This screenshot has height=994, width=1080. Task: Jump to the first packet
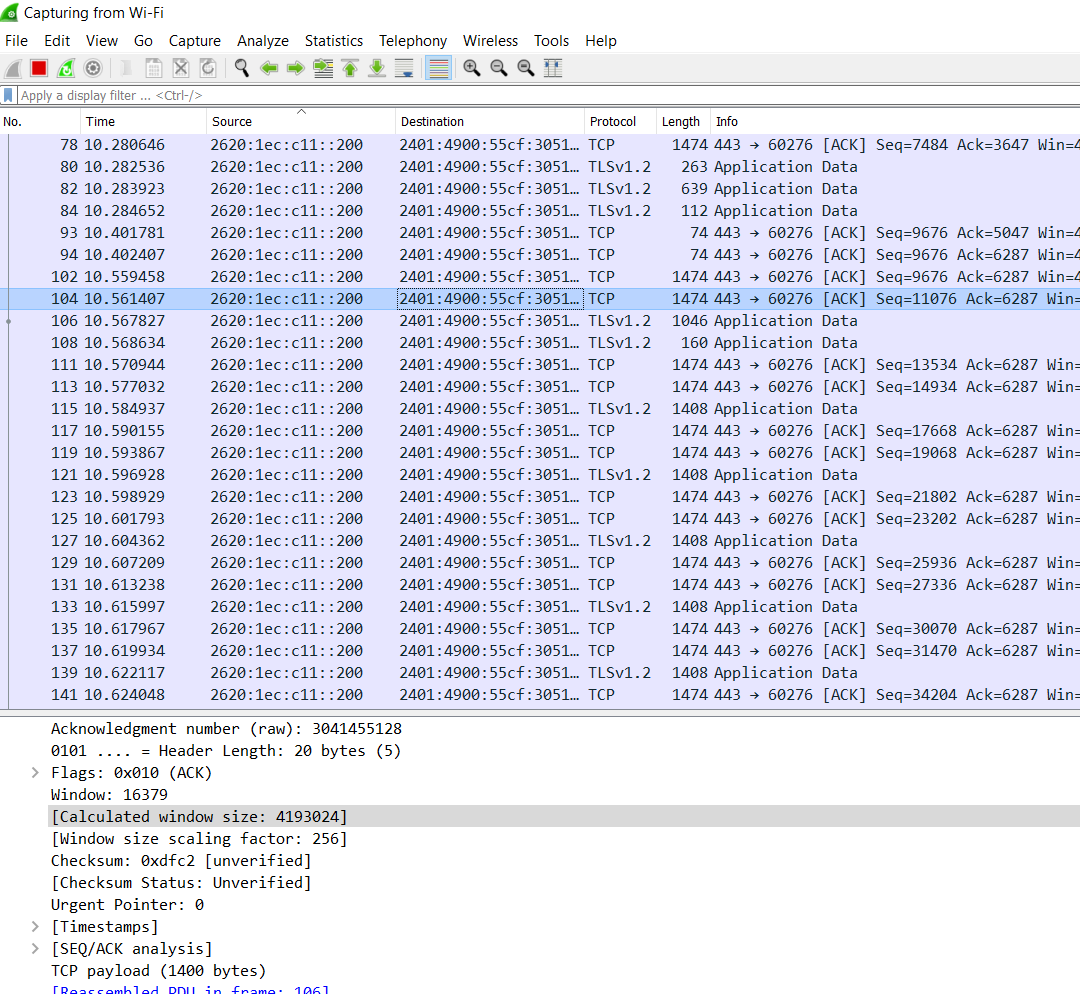[350, 68]
